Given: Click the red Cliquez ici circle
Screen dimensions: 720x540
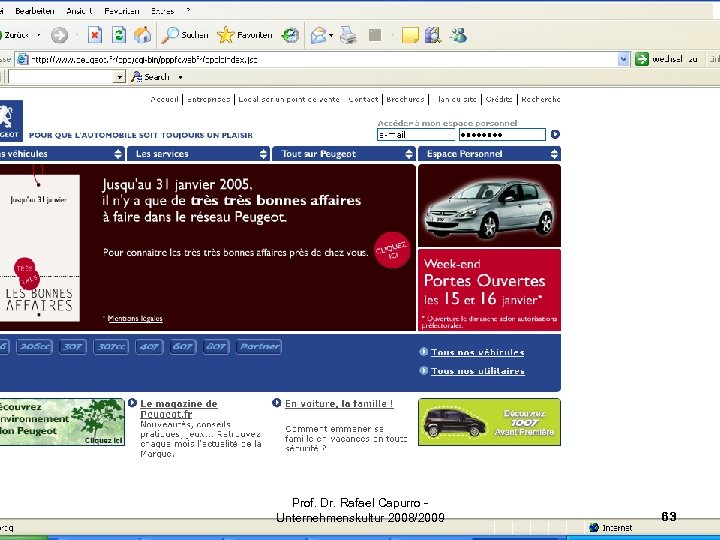Looking at the screenshot, I should (392, 250).
